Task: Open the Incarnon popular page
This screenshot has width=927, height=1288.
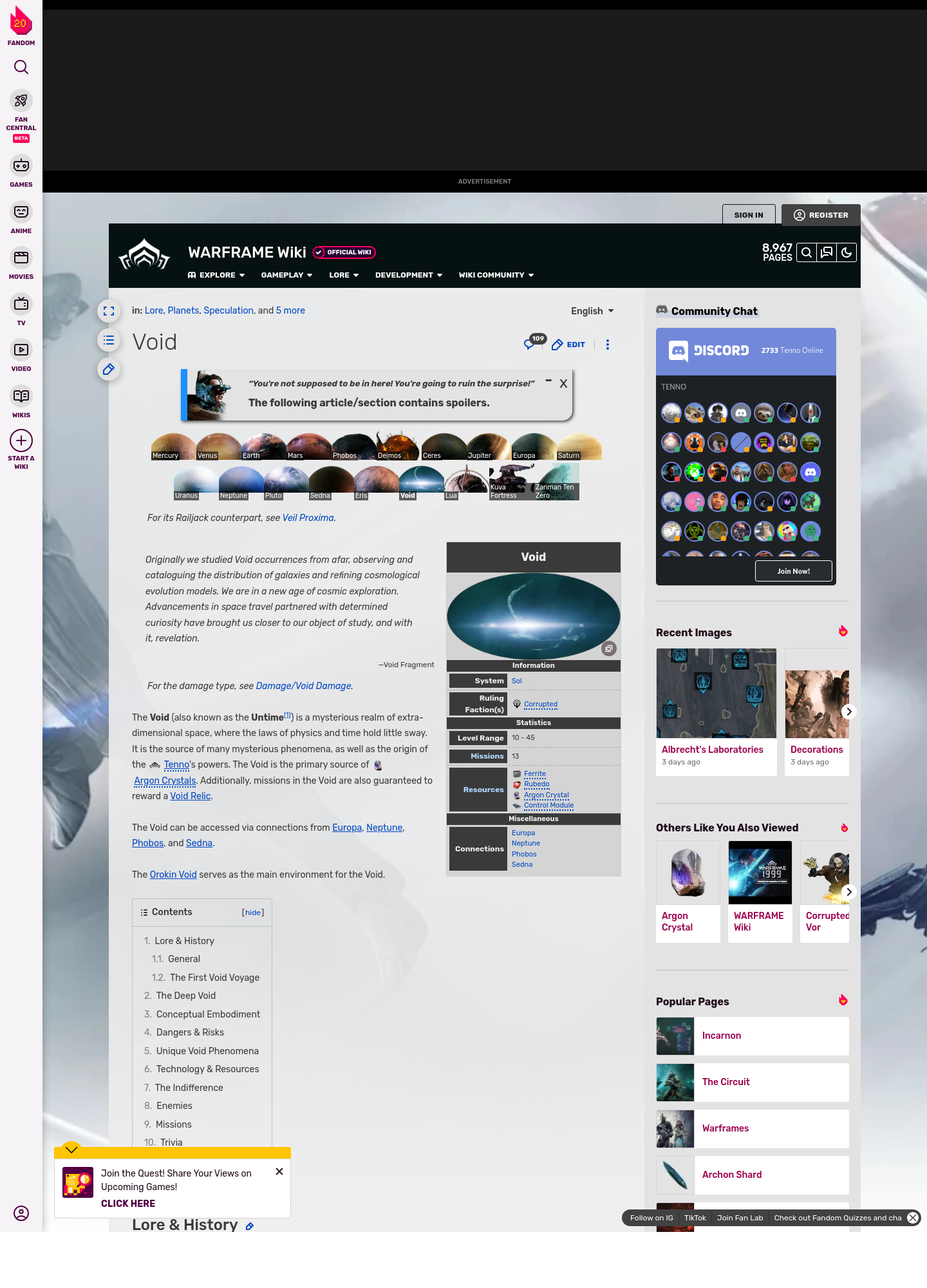Action: [753, 1036]
